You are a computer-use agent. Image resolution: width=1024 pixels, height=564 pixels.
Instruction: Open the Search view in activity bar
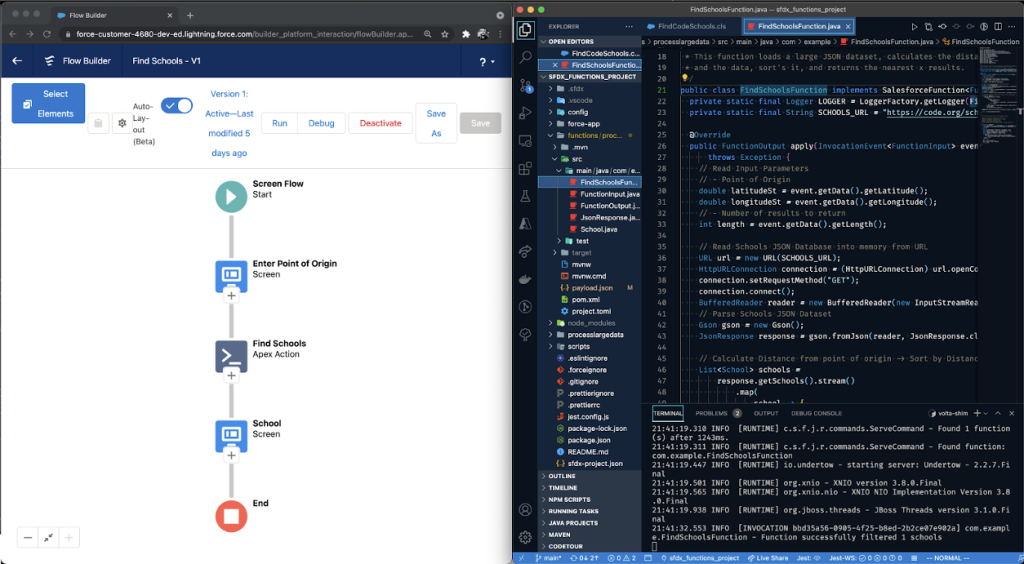(525, 58)
